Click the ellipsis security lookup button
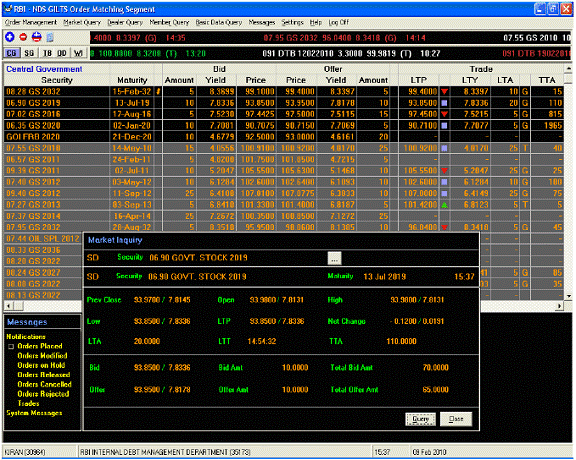 coord(334,258)
